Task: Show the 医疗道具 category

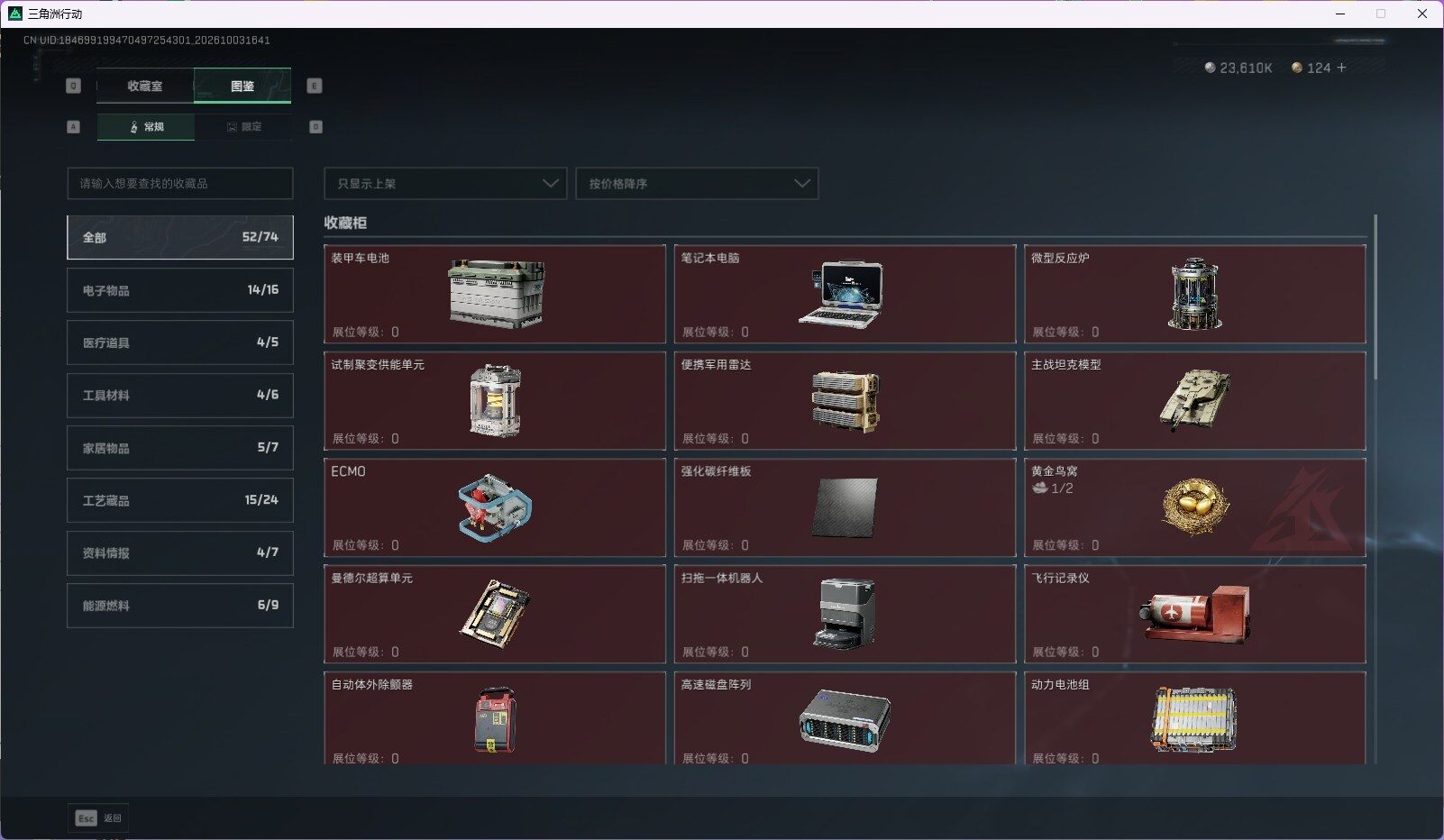Action: [x=180, y=342]
